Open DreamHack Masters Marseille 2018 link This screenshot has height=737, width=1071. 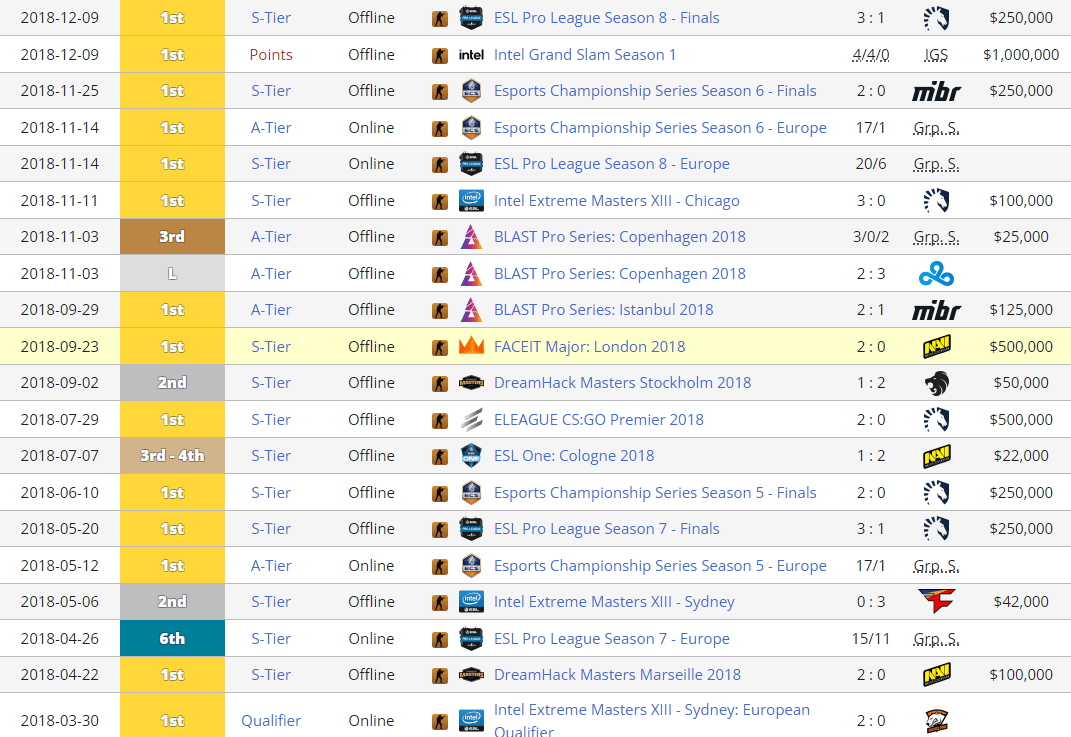tap(617, 675)
